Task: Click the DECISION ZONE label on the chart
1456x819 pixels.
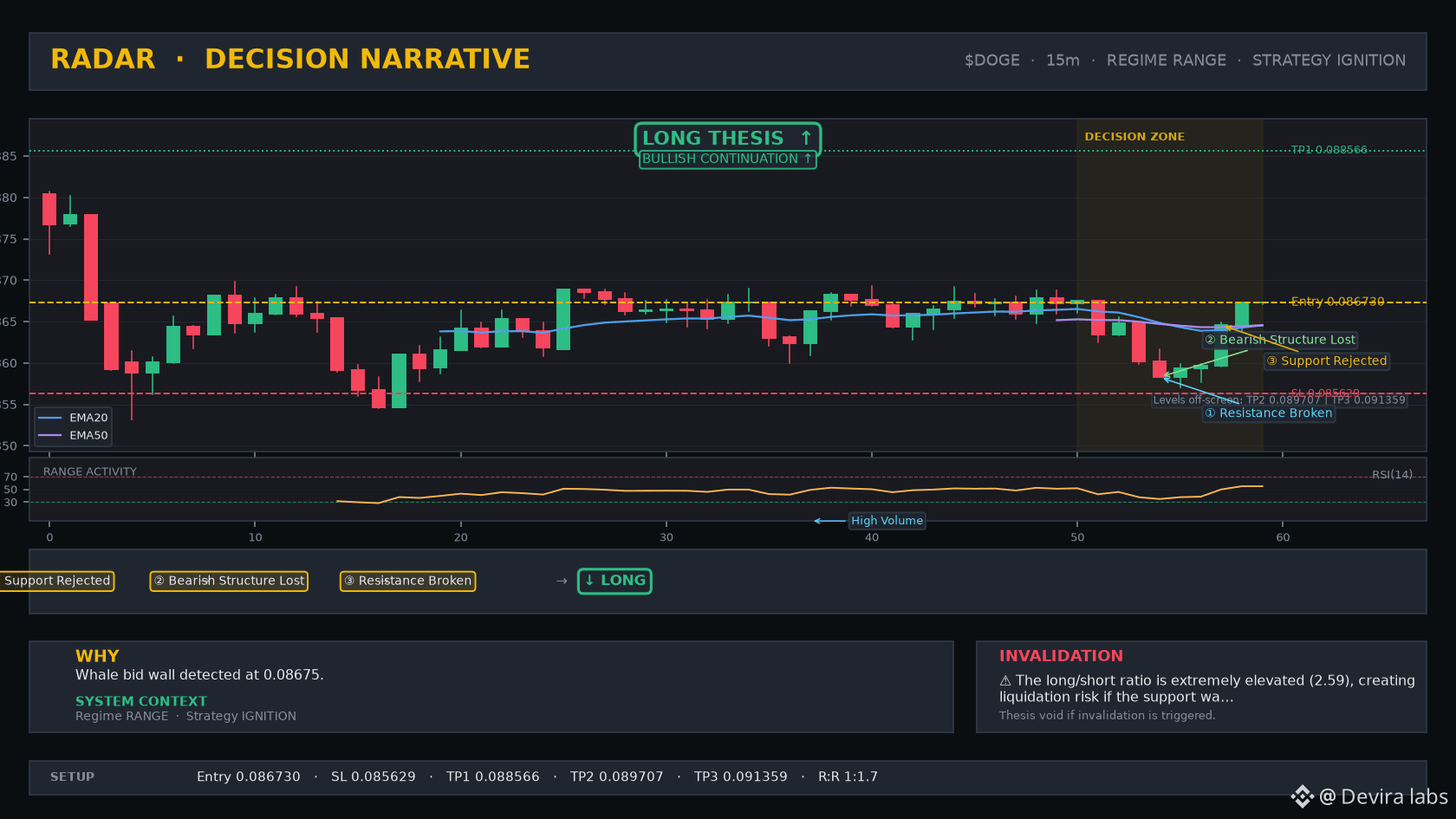Action: 1134,137
